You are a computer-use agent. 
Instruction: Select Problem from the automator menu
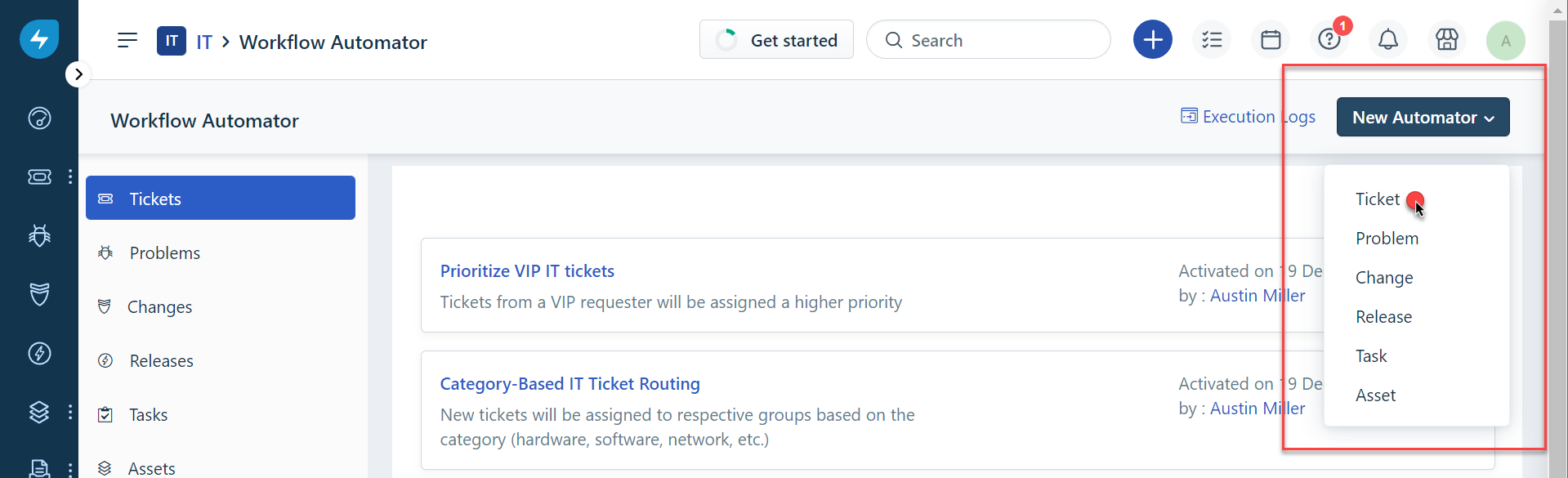[x=1387, y=239]
